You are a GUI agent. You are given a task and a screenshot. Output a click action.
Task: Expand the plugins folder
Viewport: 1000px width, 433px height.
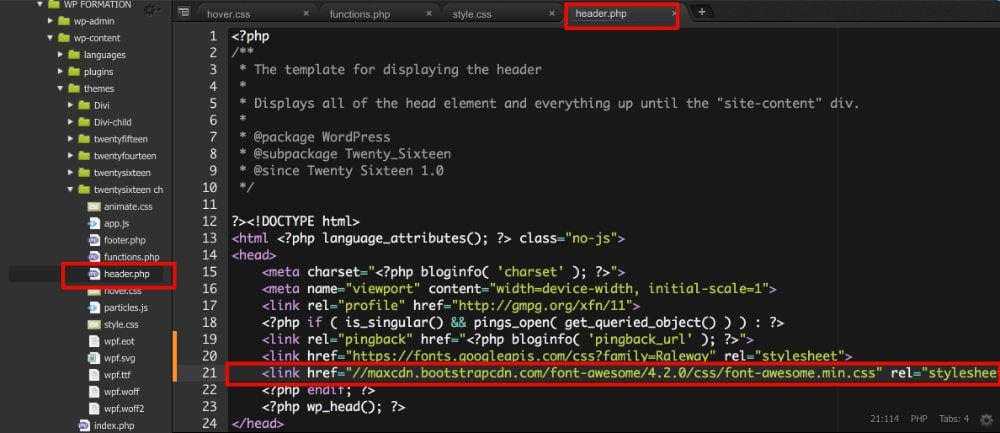pyautogui.click(x=61, y=72)
